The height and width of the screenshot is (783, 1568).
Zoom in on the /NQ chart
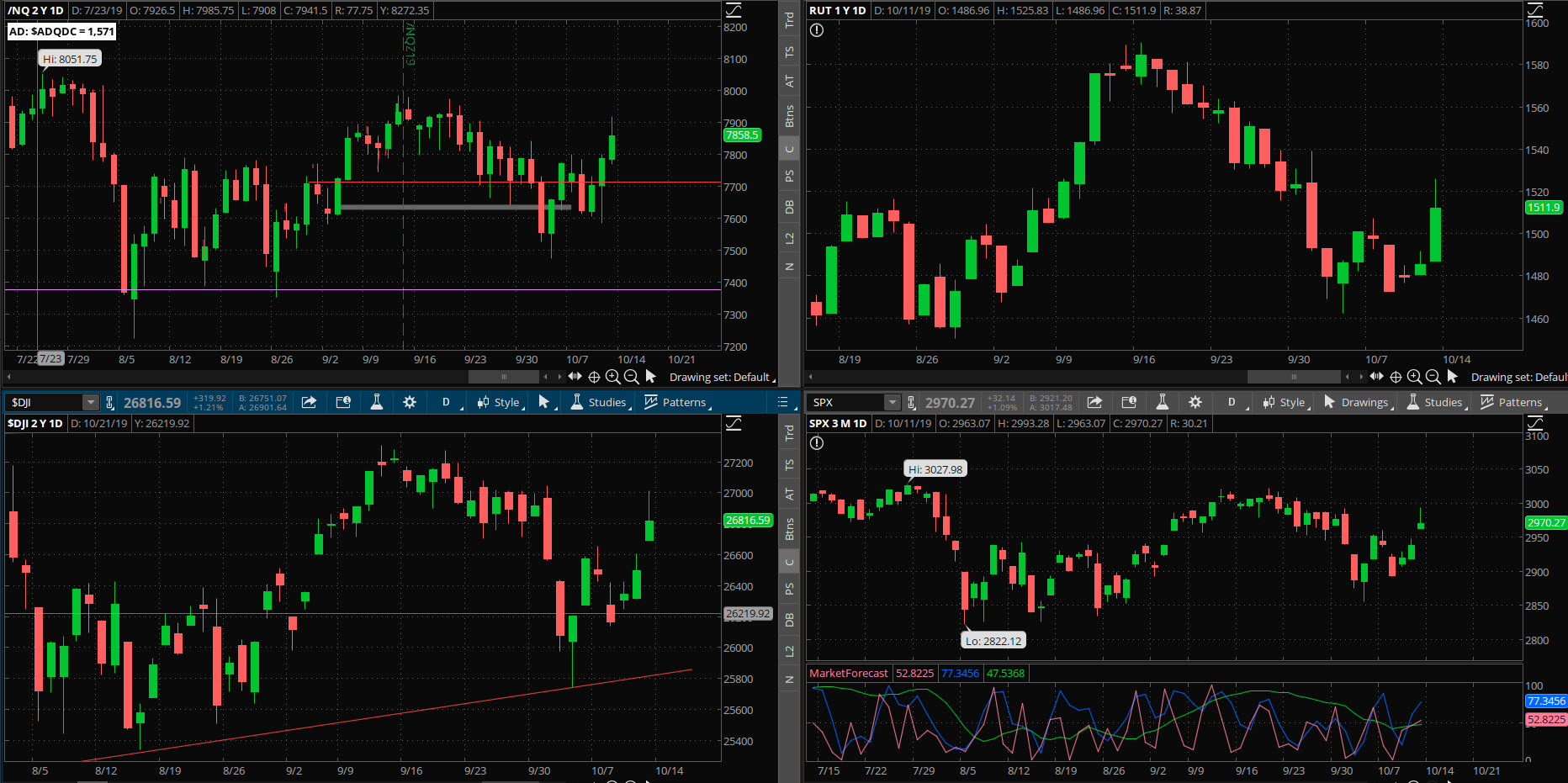[612, 377]
